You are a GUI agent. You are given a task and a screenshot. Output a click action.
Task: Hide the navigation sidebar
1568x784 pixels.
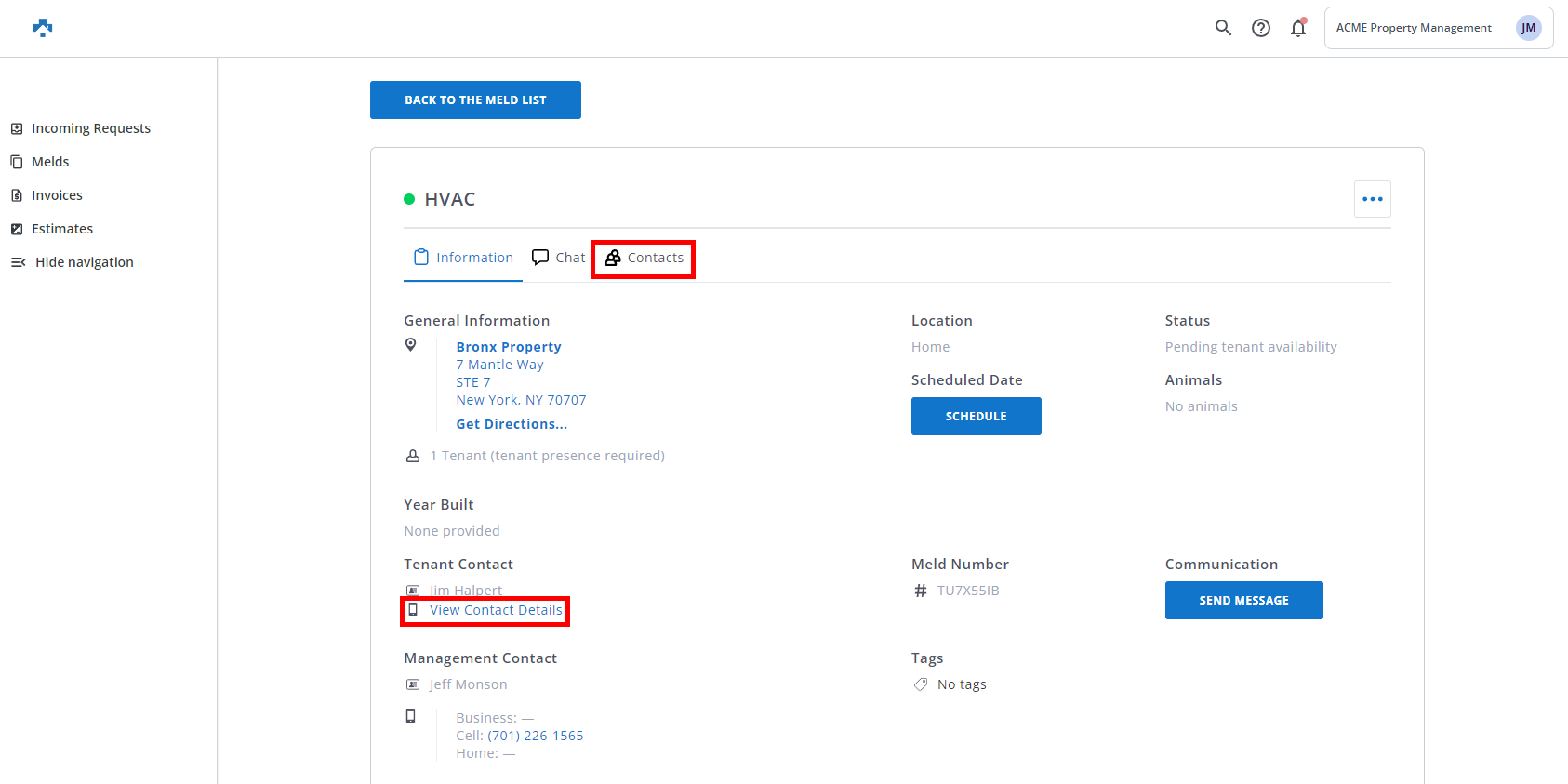(x=84, y=262)
